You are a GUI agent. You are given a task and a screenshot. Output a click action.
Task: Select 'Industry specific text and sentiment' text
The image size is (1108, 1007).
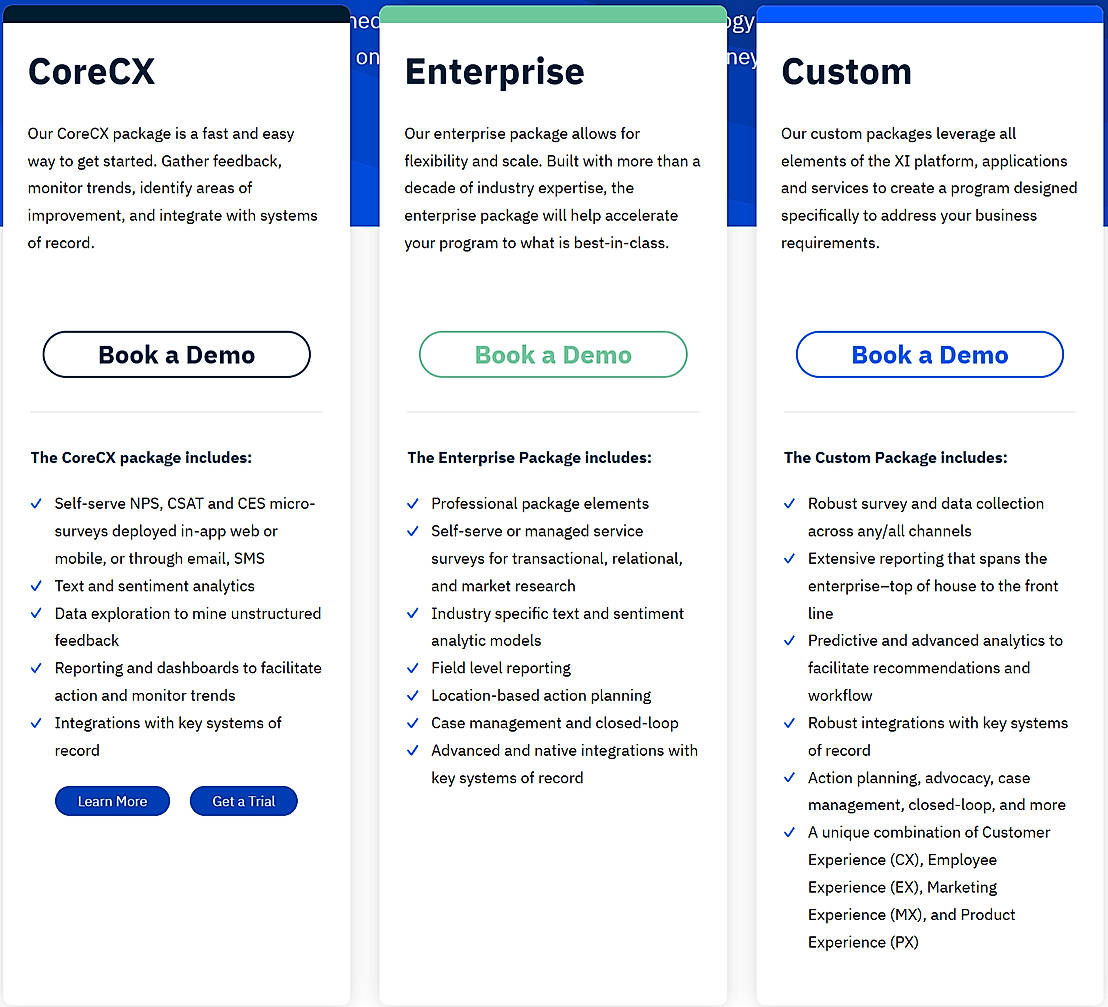click(x=558, y=613)
